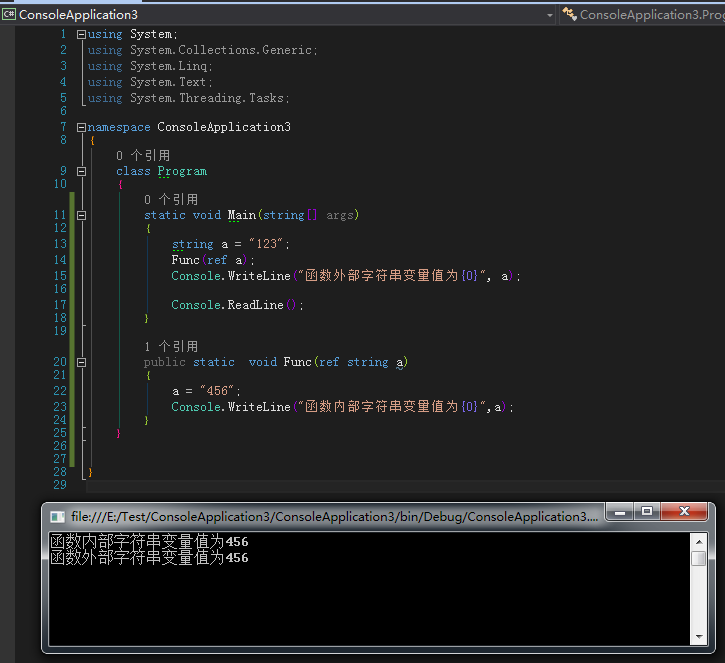Click 'Main' method name on line 11

[x=242, y=215]
